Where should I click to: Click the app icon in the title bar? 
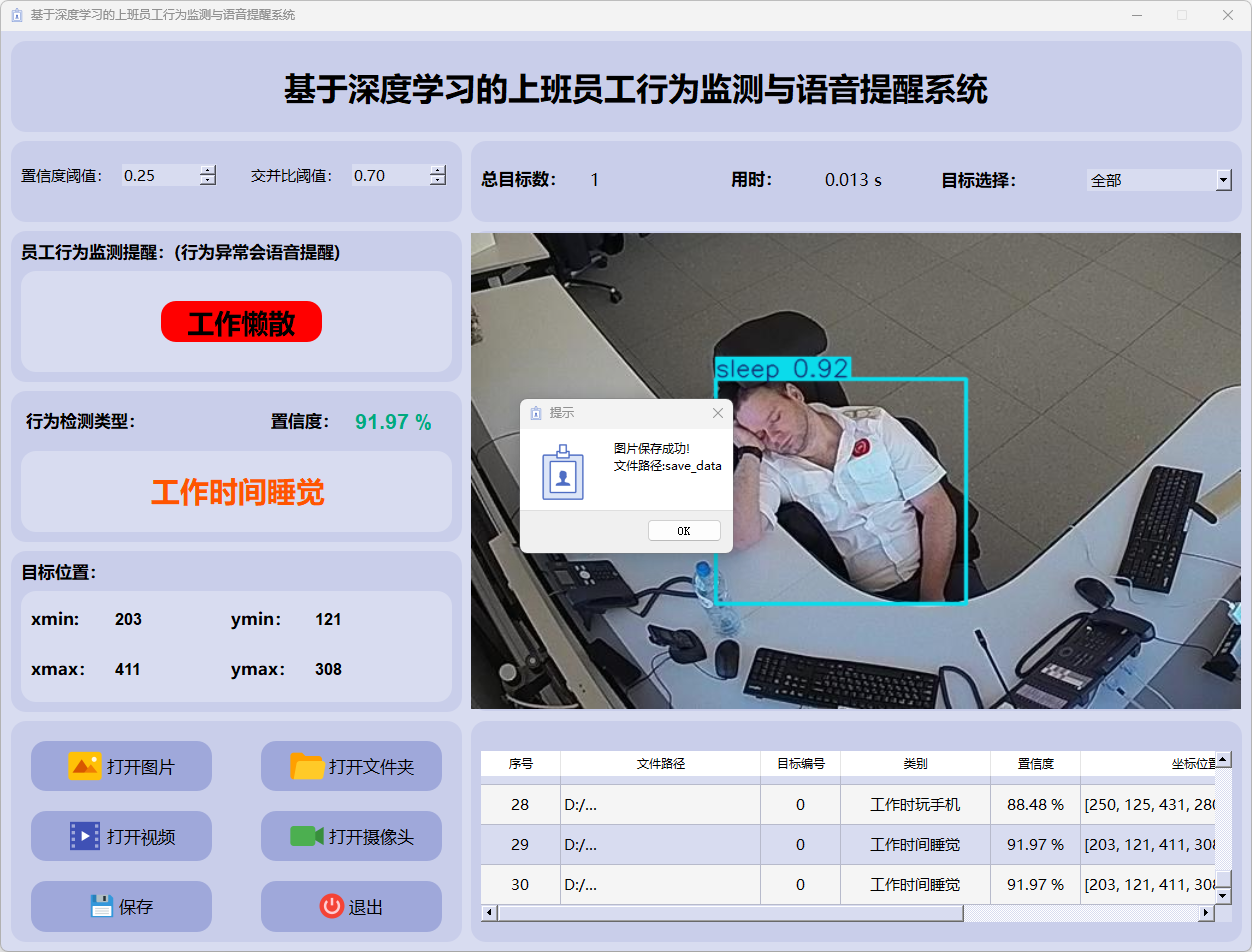pos(16,15)
